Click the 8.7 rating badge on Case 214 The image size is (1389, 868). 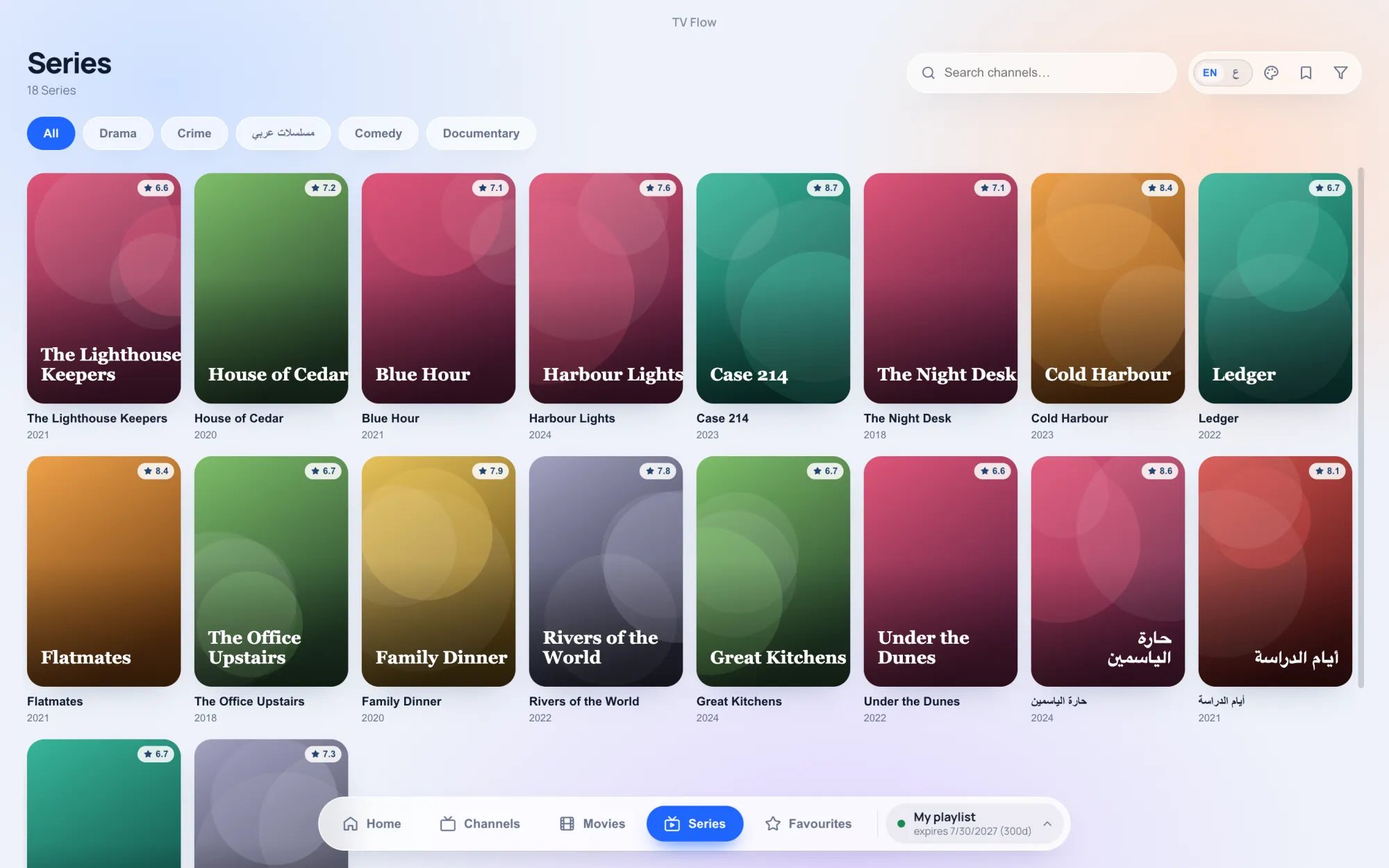825,188
